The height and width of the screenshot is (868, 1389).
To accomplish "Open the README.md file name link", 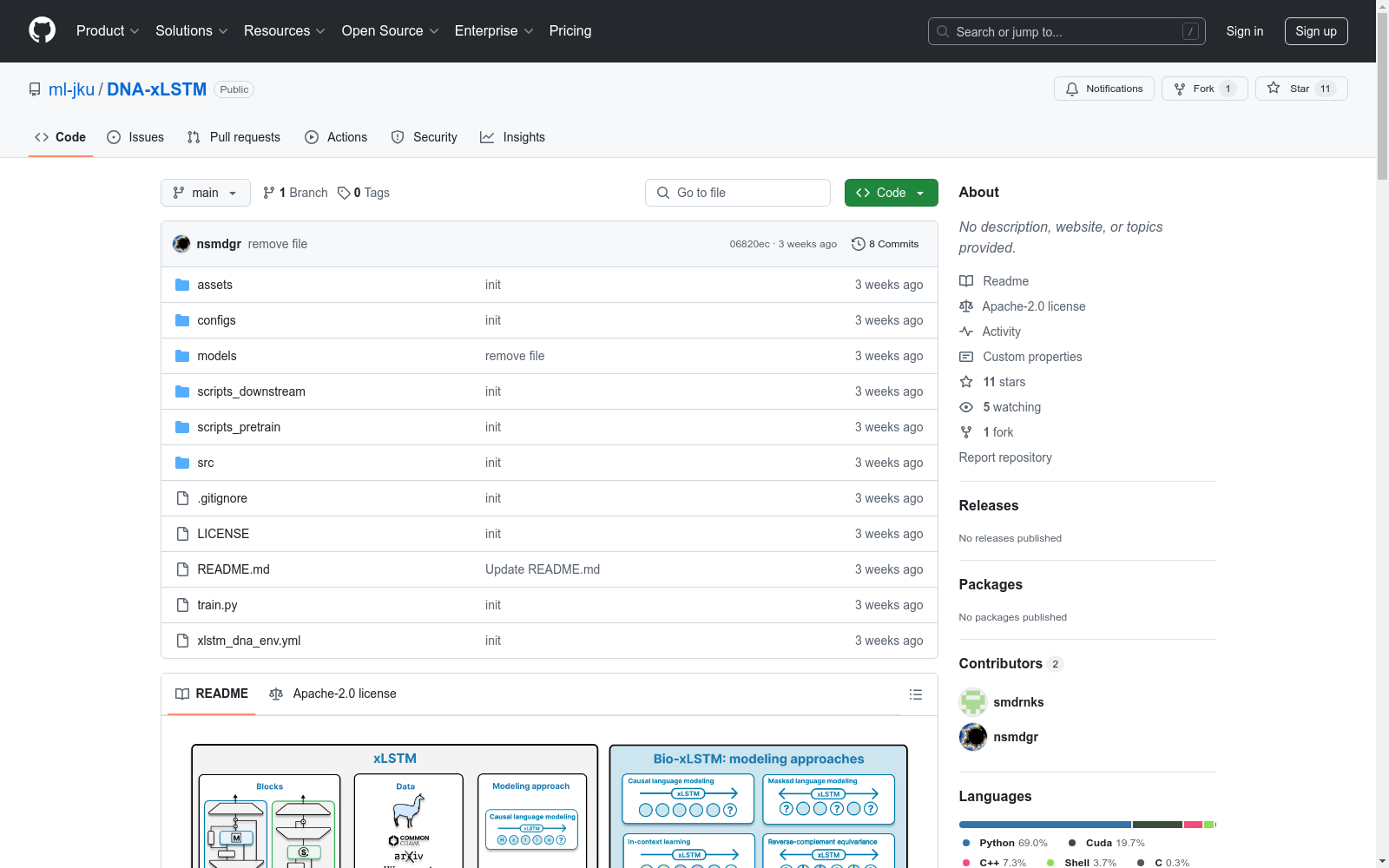I will coord(234,569).
